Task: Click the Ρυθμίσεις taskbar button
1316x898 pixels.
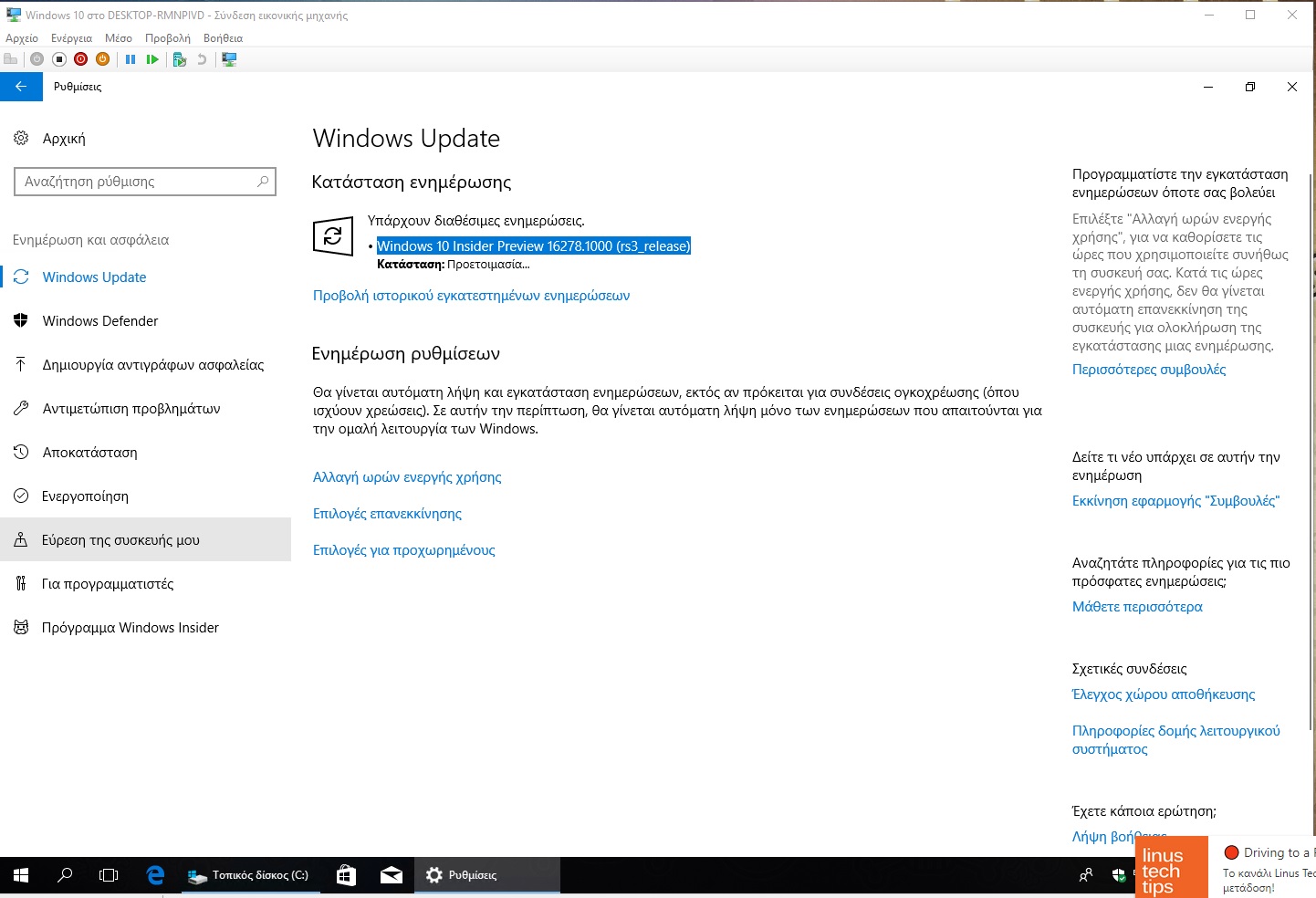Action: [487, 875]
